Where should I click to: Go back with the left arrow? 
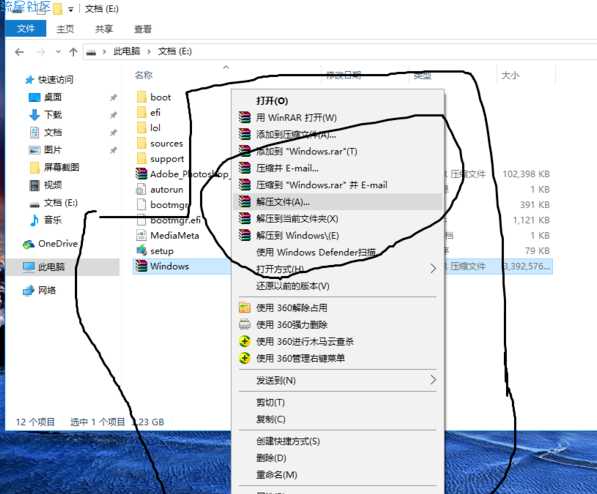click(19, 52)
